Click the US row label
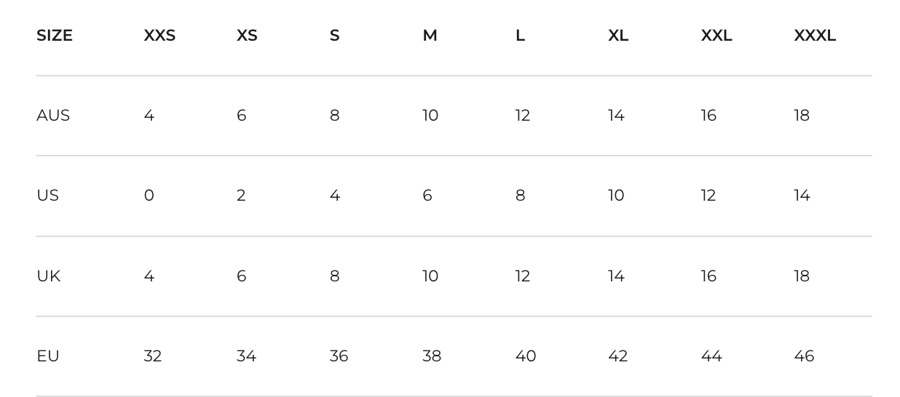 [48, 196]
